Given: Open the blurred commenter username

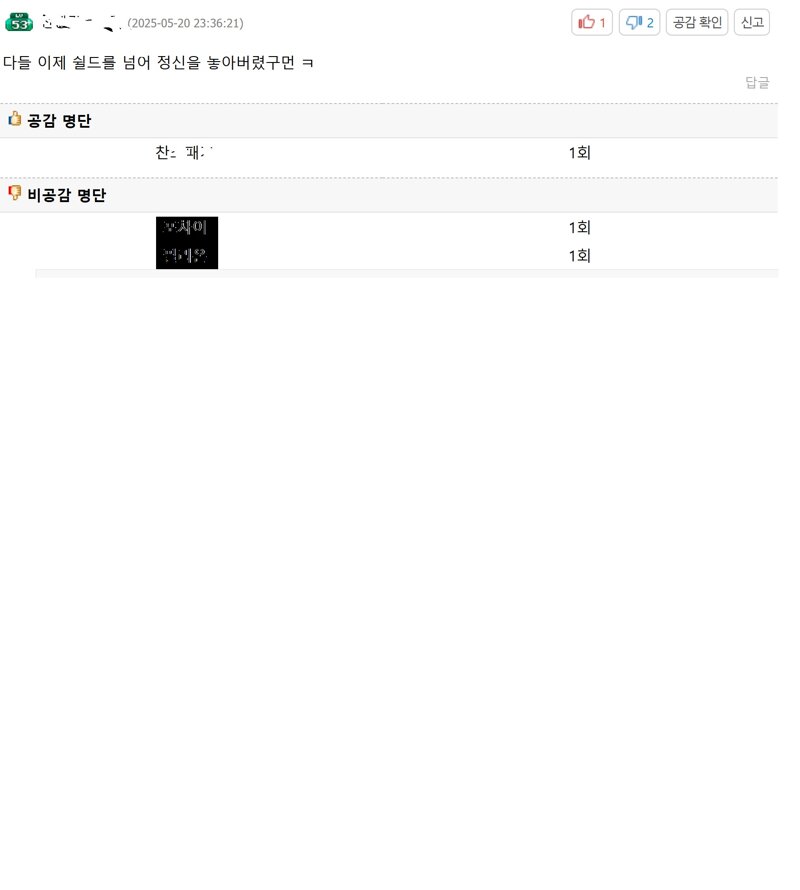Looking at the screenshot, I should pos(81,23).
